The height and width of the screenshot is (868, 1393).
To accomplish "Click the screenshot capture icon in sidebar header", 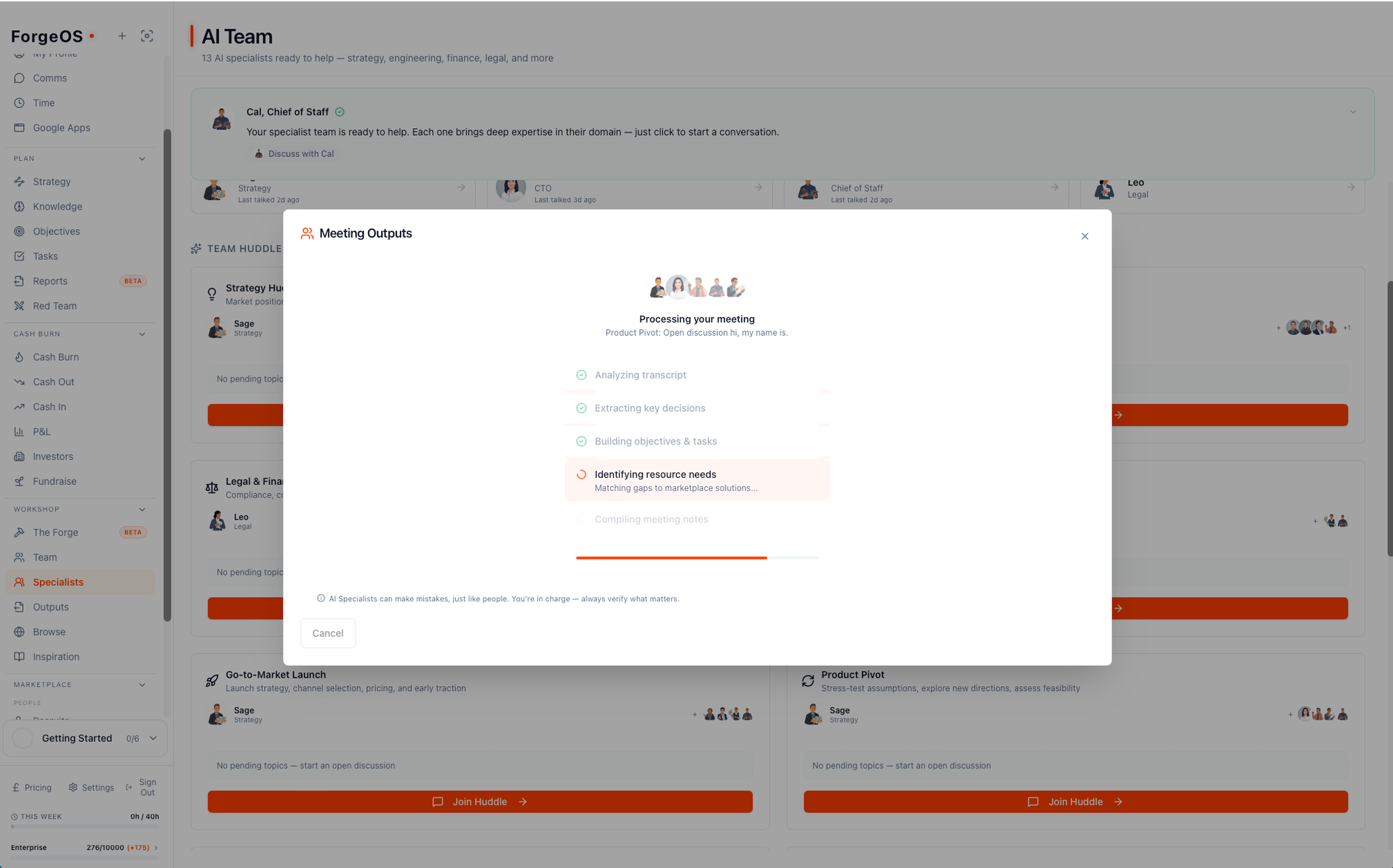I will point(147,36).
